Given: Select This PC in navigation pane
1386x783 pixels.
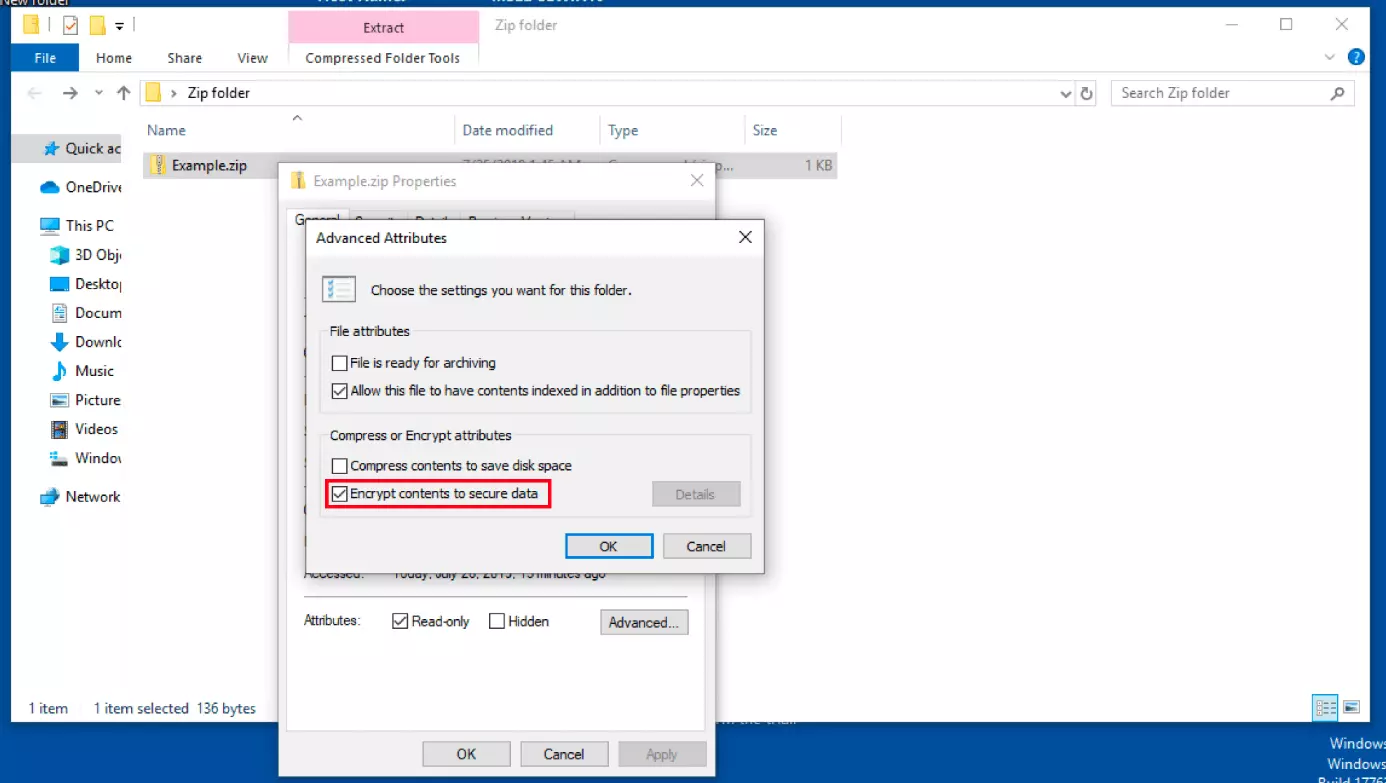Looking at the screenshot, I should [77, 226].
